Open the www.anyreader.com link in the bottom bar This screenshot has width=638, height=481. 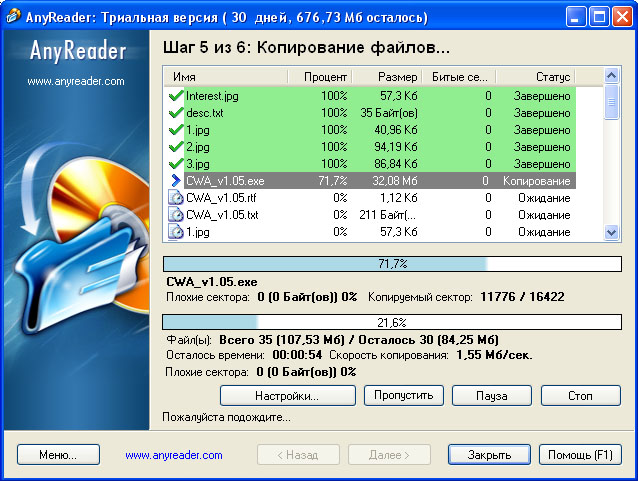click(x=174, y=455)
